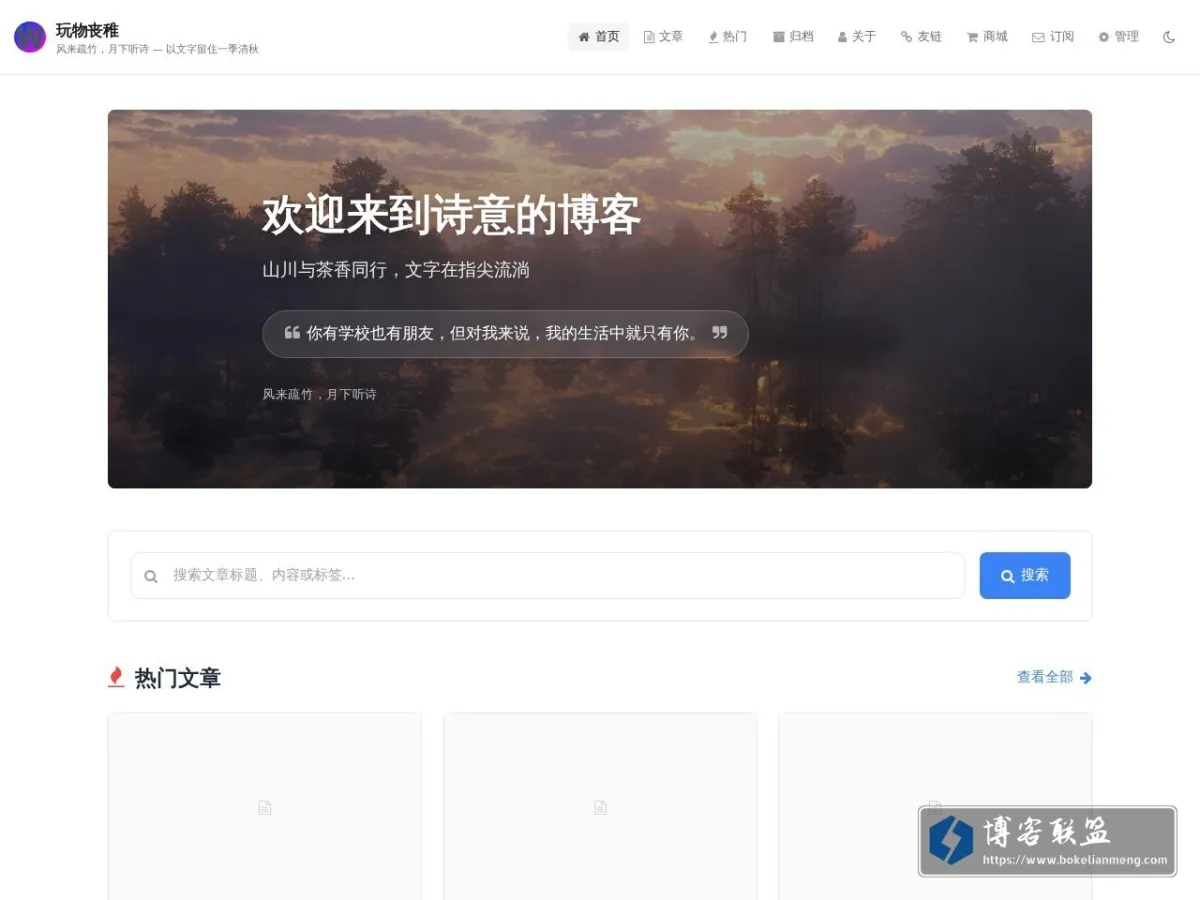Open the middle hot article card placeholder
This screenshot has height=900, width=1200.
click(x=600, y=806)
